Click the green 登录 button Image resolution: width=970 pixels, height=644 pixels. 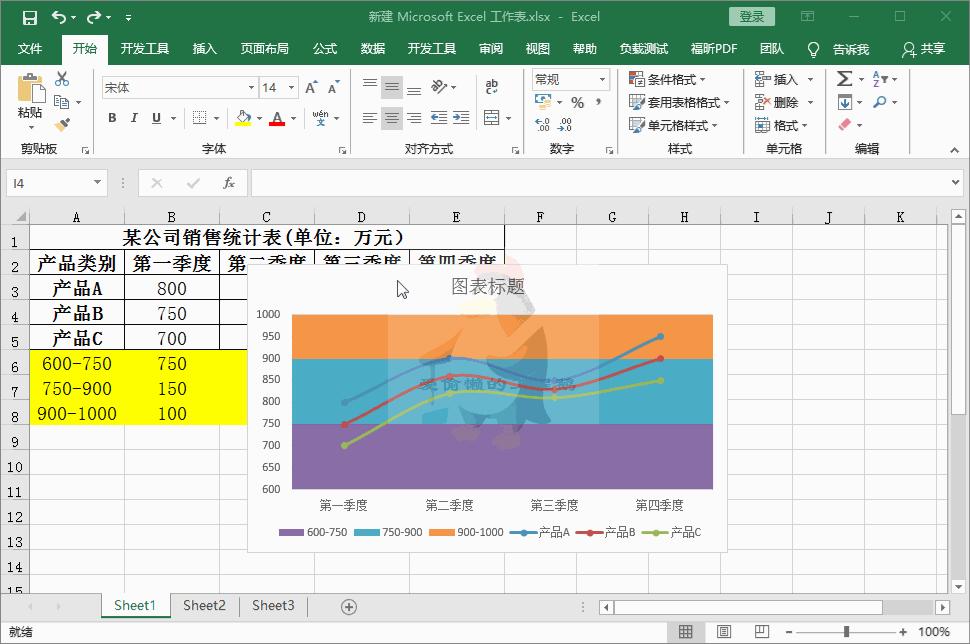point(750,17)
